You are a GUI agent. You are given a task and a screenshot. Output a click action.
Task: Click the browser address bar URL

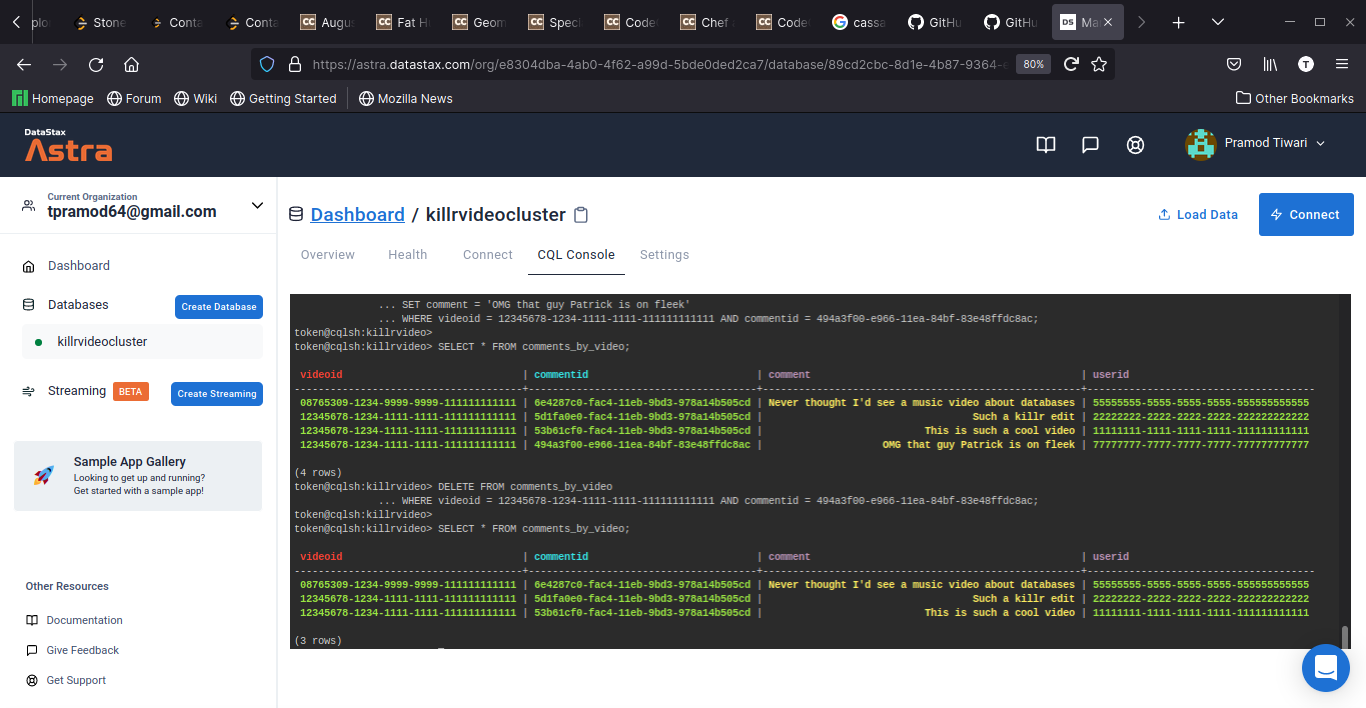660,64
